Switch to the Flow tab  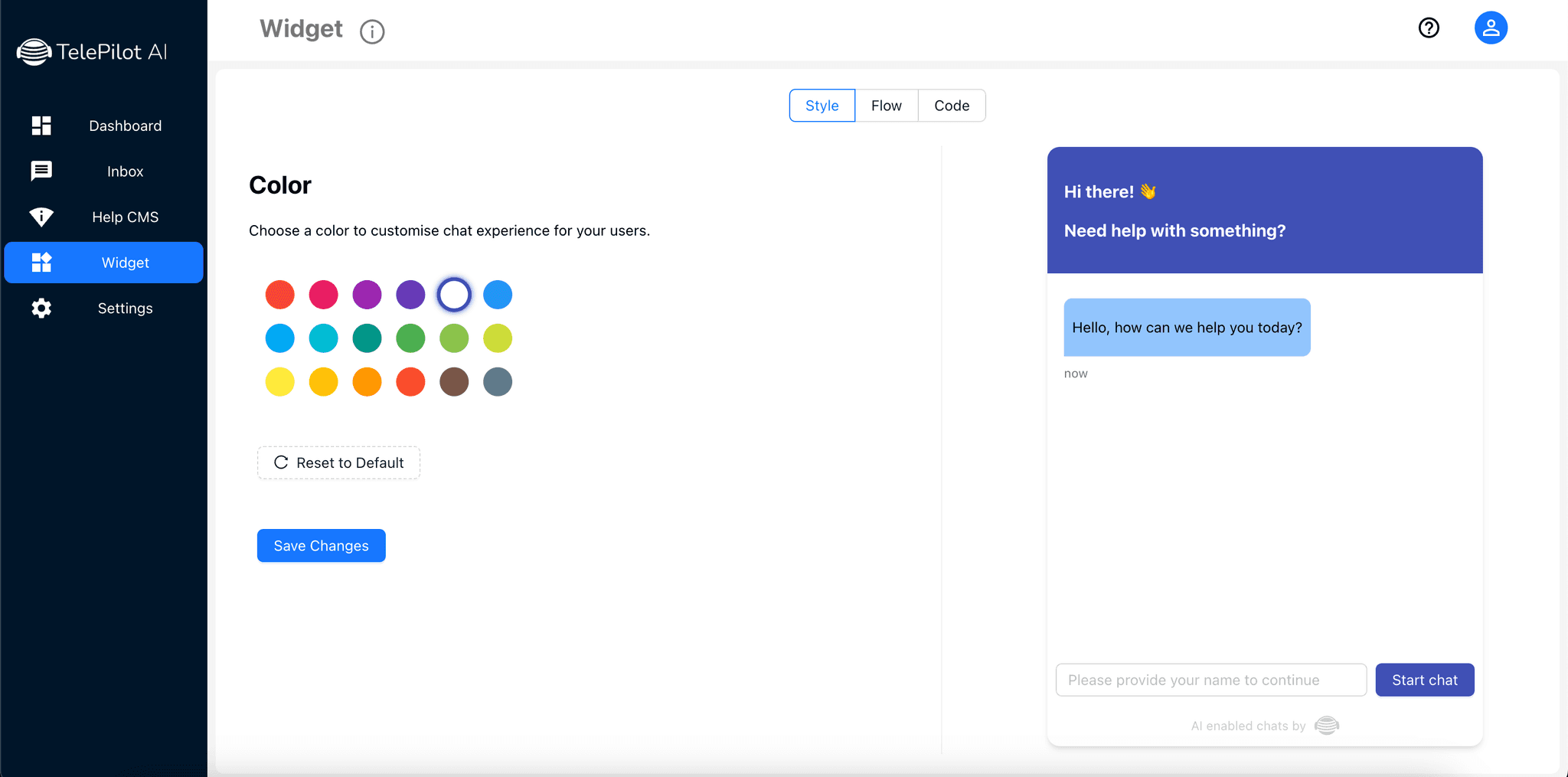(886, 106)
